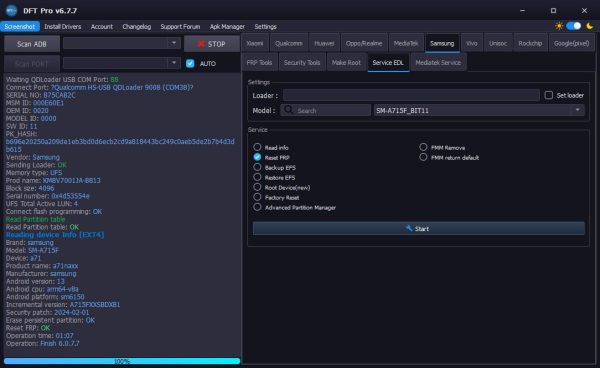Enable the Set loader checkbox
The width and height of the screenshot is (600, 368).
549,95
